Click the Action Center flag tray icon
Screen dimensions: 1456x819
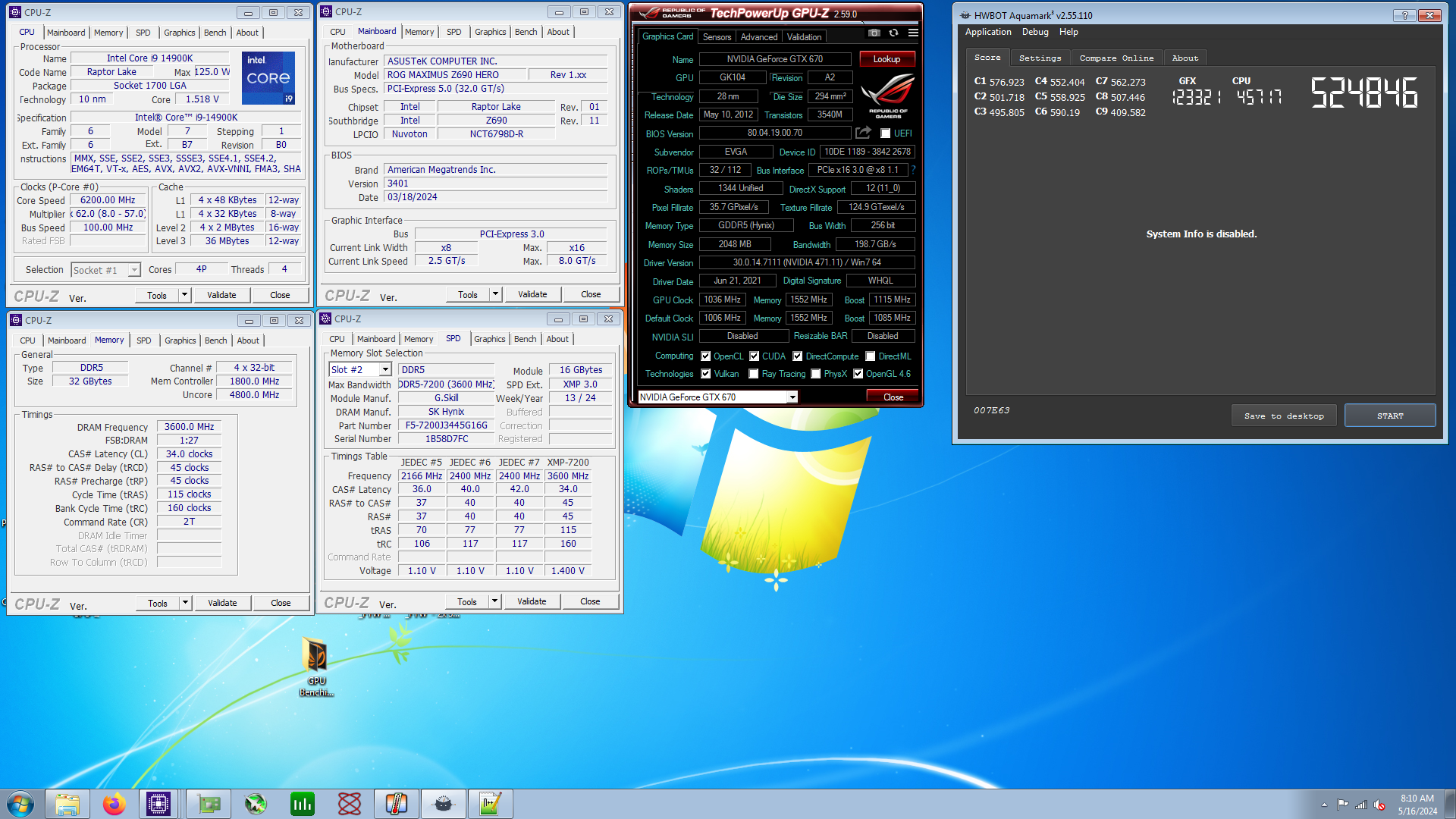pyautogui.click(x=1342, y=805)
